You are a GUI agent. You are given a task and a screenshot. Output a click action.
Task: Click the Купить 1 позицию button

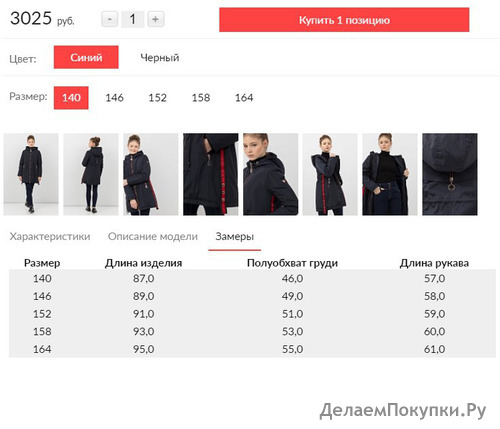(344, 20)
